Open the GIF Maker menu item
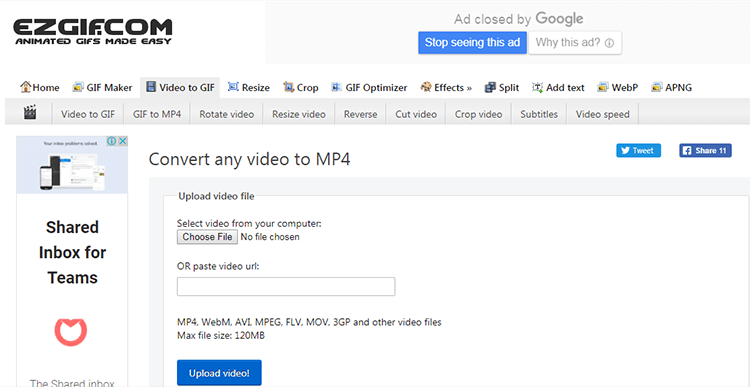Viewport: 750px width, 387px height. [x=102, y=88]
